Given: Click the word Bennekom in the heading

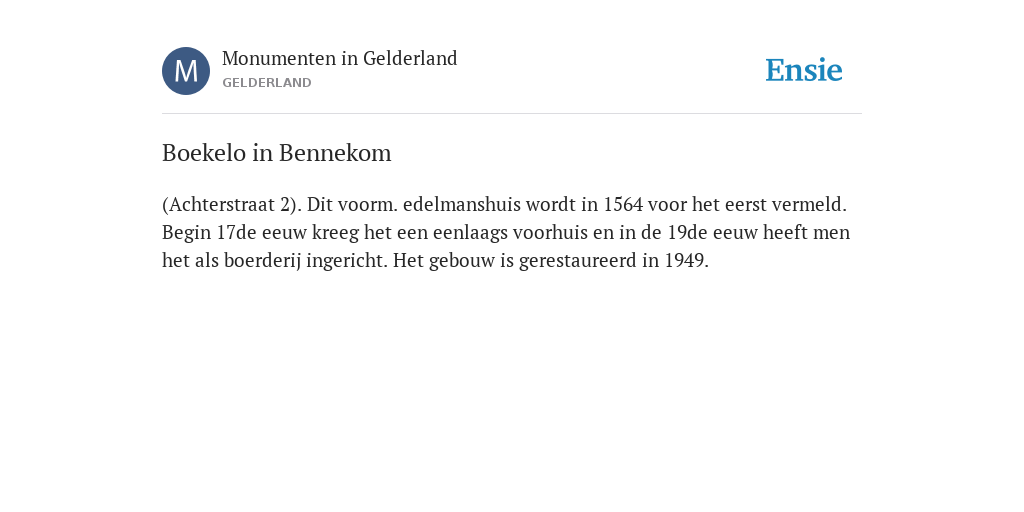Looking at the screenshot, I should coord(335,153).
